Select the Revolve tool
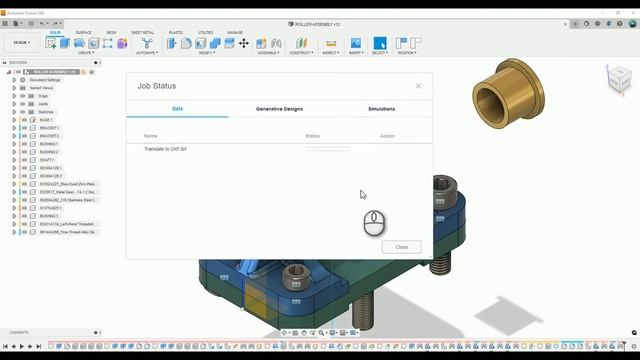 point(79,43)
